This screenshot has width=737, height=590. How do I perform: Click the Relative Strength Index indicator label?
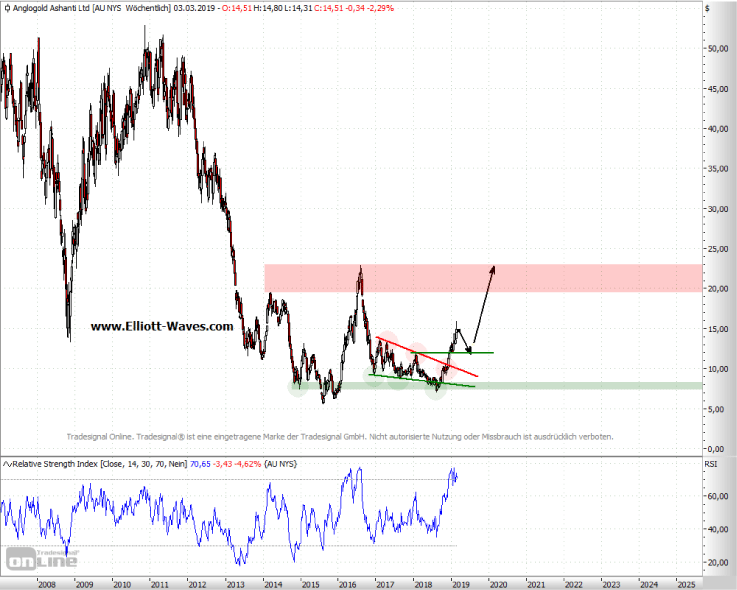(x=62, y=464)
